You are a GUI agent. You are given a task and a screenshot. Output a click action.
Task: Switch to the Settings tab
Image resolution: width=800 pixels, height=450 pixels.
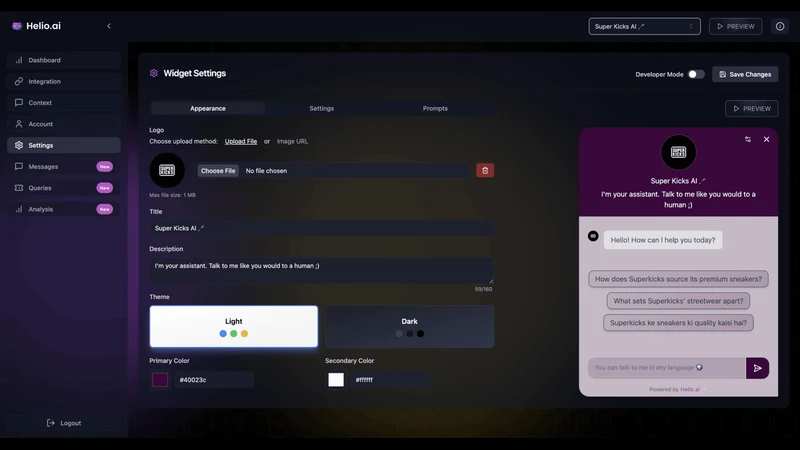coord(321,109)
